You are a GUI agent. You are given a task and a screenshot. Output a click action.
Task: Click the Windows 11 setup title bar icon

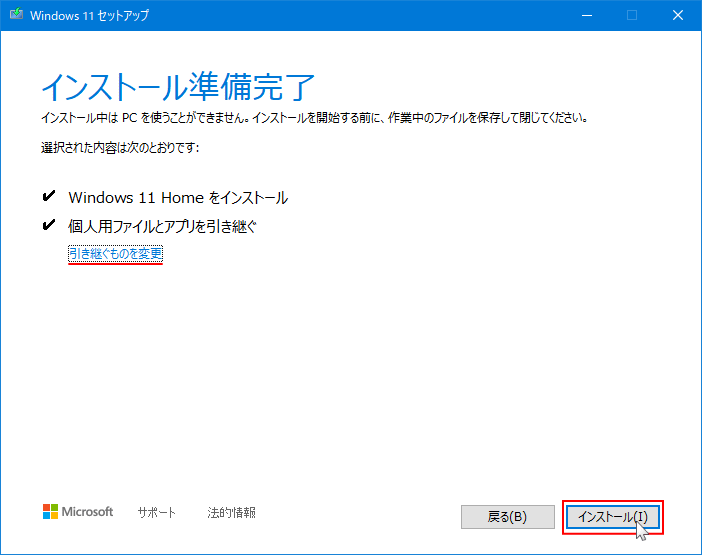pyautogui.click(x=17, y=14)
